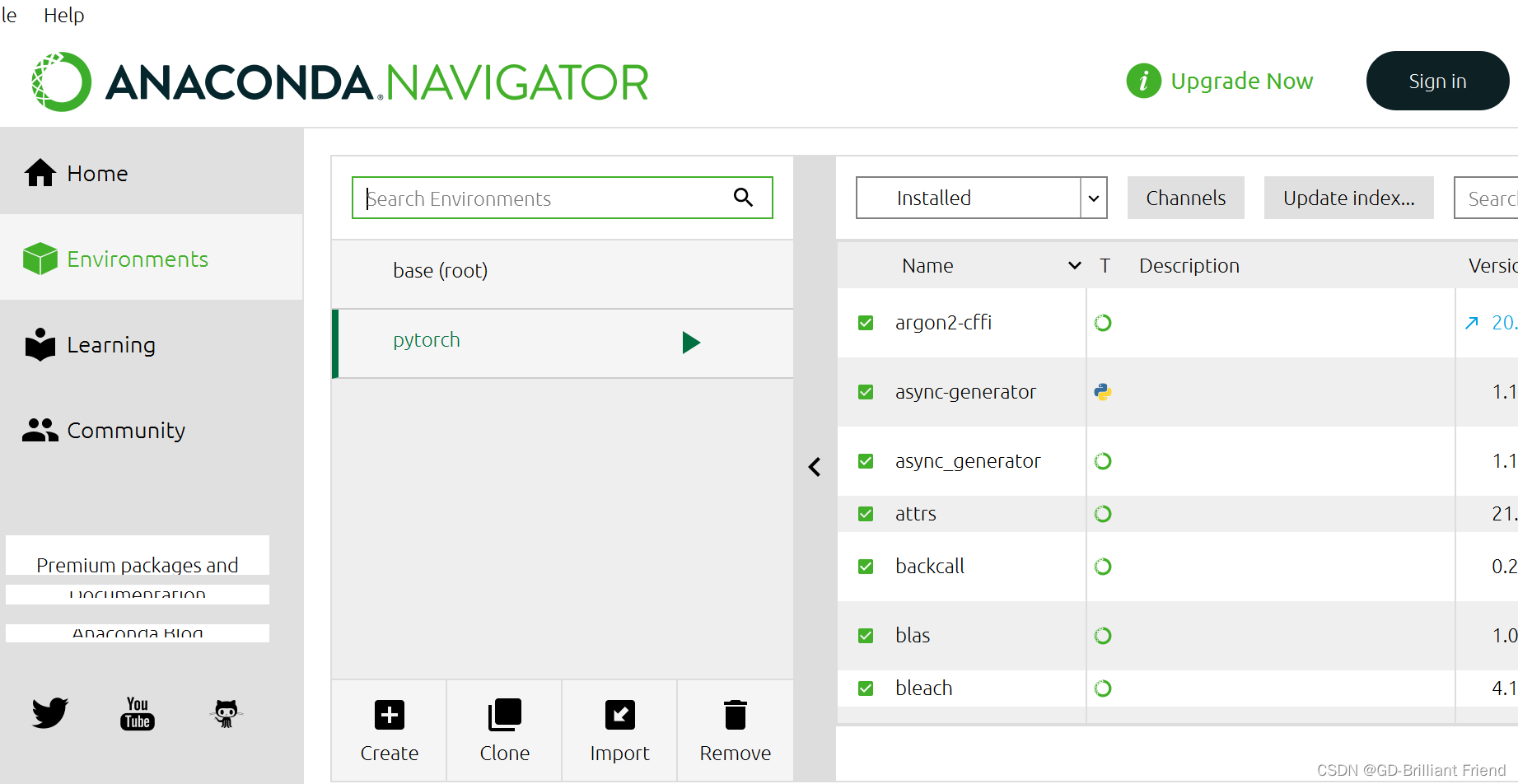Toggle the async_generator package checkbox
The width and height of the screenshot is (1518, 784).
(x=866, y=461)
